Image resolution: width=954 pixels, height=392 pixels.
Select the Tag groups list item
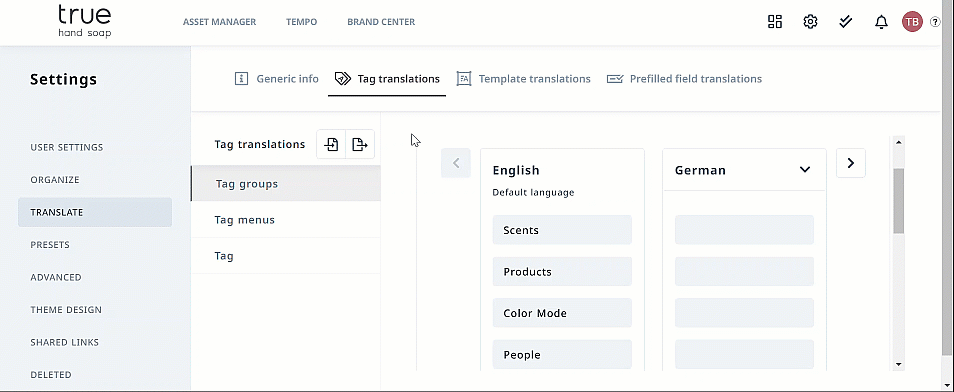tap(286, 184)
